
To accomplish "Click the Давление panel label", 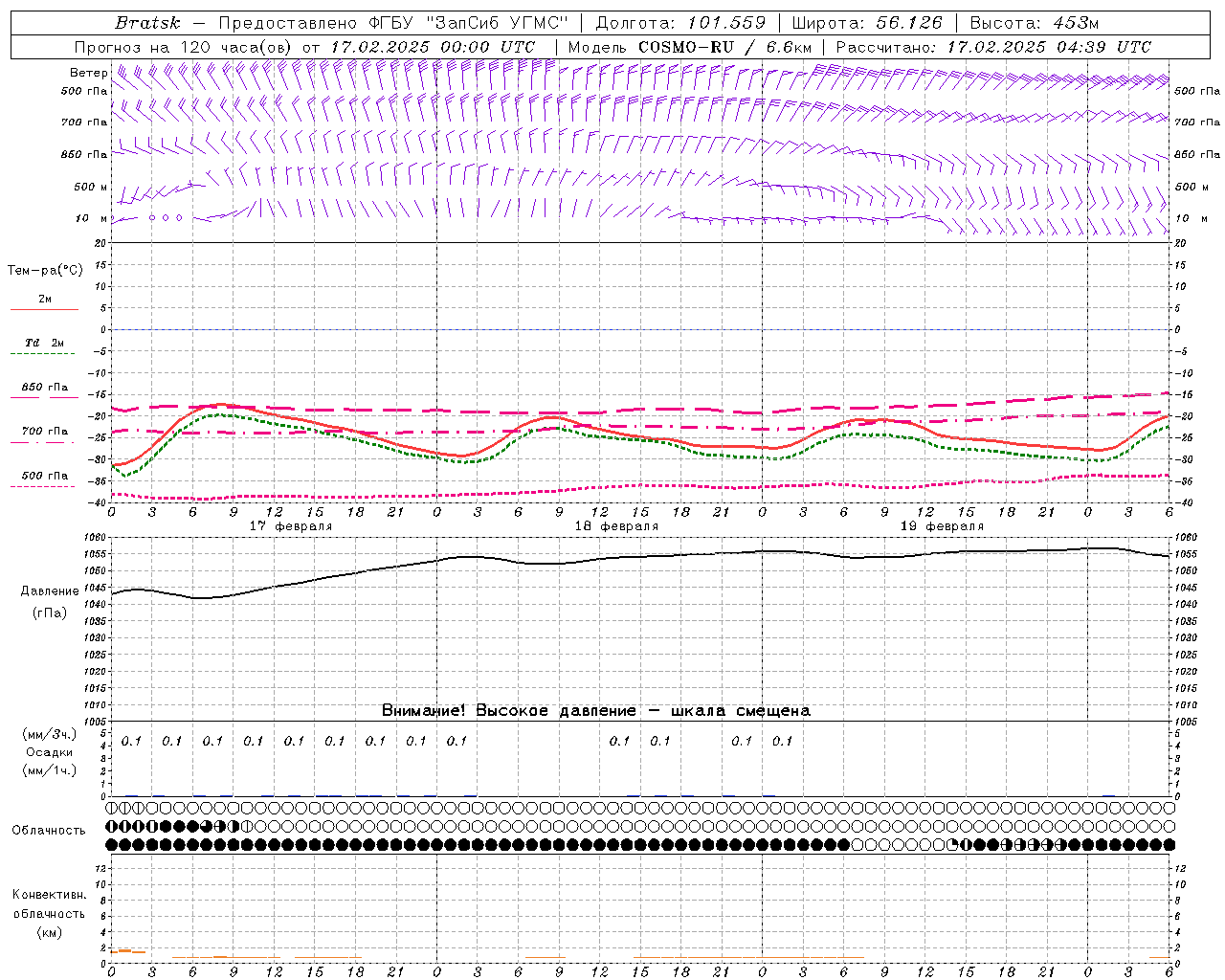I will 50,591.
